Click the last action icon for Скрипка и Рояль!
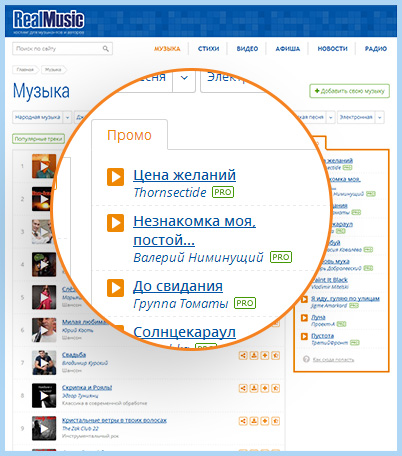 pyautogui.click(x=275, y=388)
